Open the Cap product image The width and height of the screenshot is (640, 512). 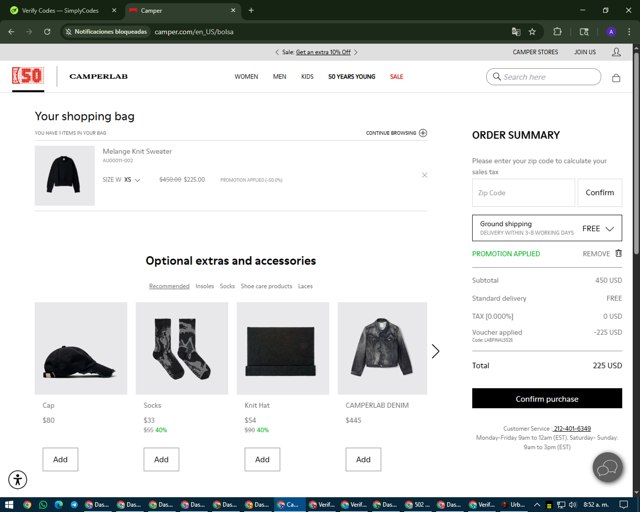pos(81,348)
